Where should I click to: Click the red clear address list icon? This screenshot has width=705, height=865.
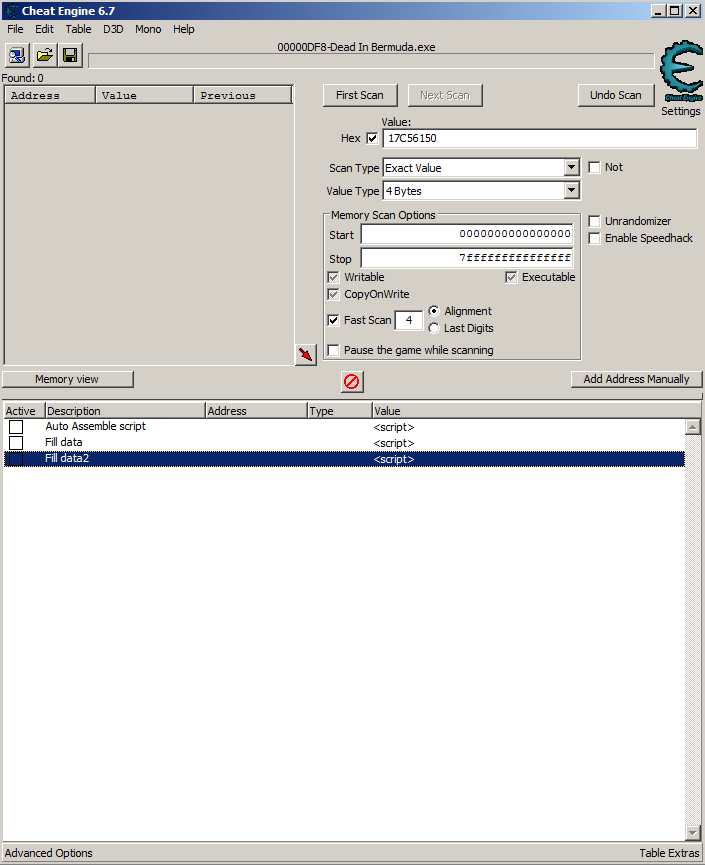click(352, 381)
